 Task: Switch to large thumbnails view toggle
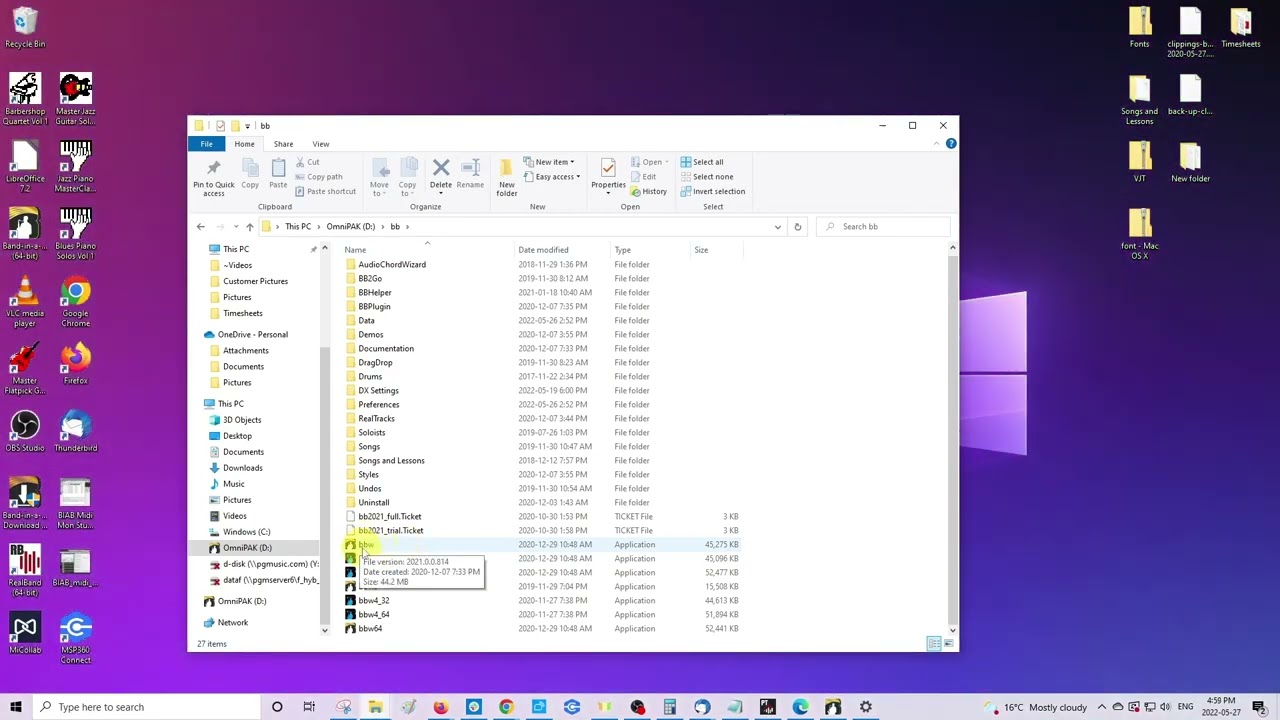coord(948,644)
